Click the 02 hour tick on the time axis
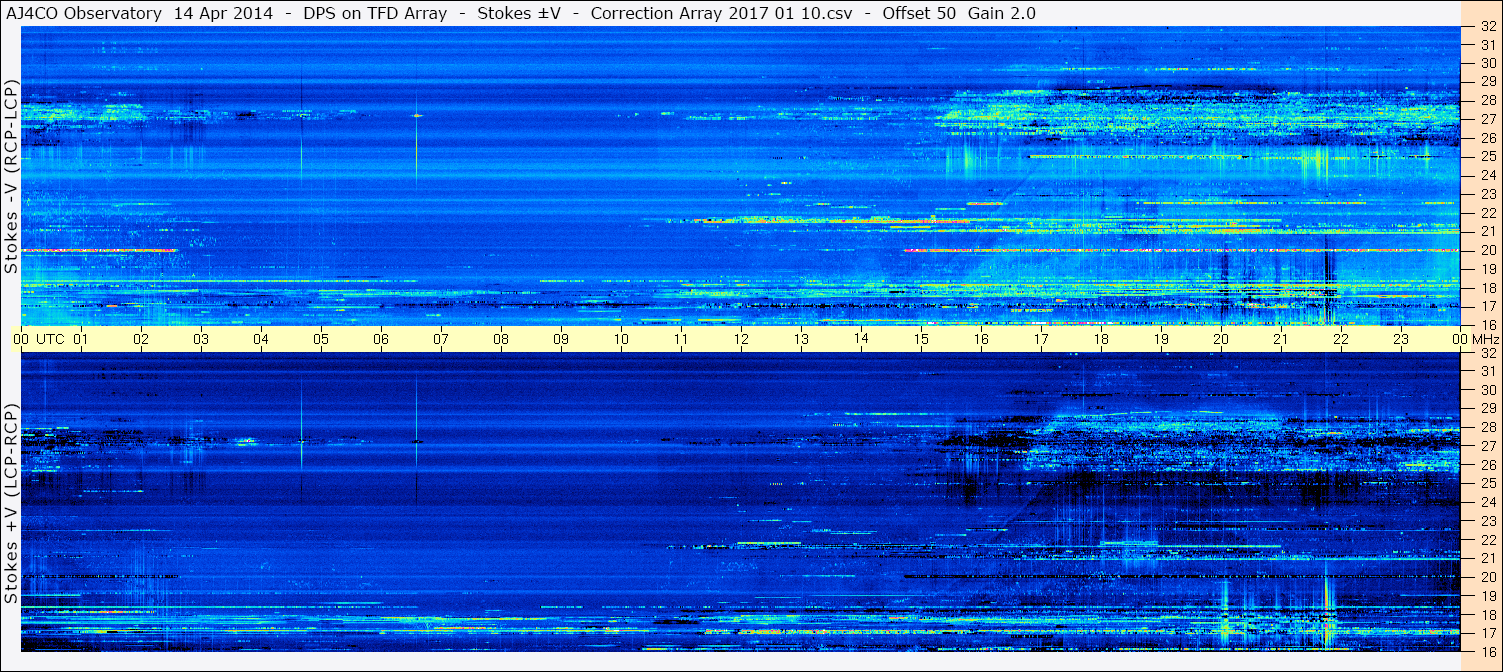The height and width of the screenshot is (672, 1503). [x=141, y=339]
